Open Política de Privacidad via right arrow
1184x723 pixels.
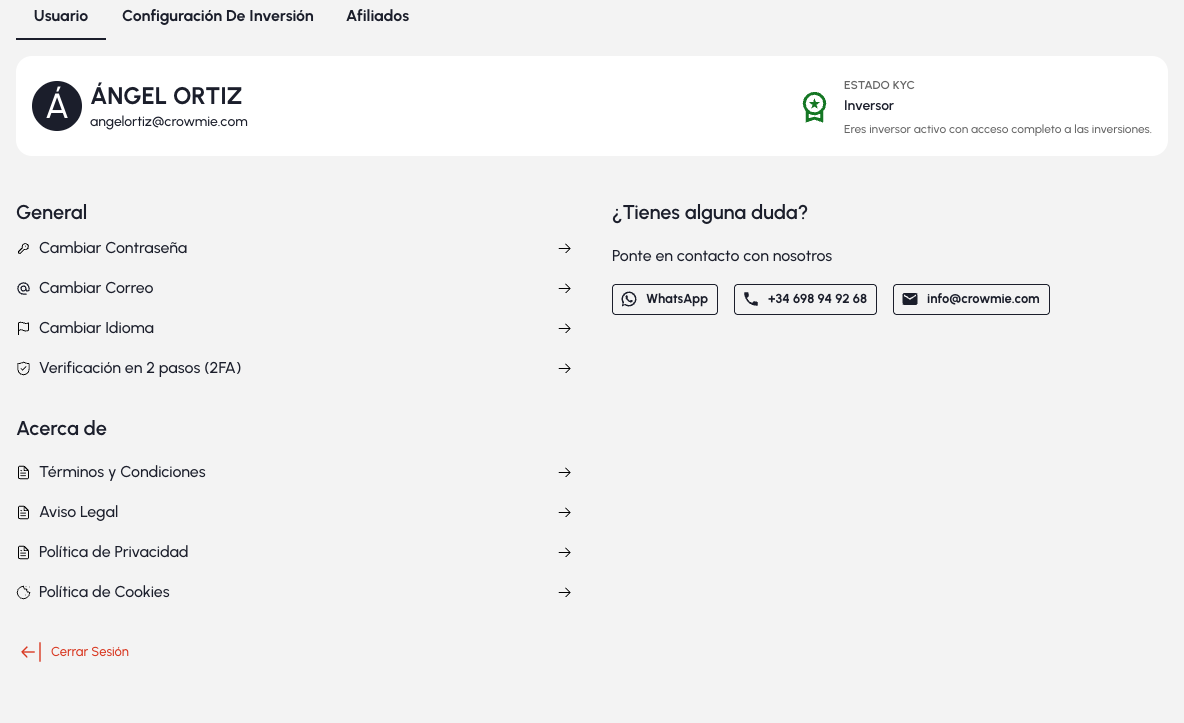(x=565, y=552)
